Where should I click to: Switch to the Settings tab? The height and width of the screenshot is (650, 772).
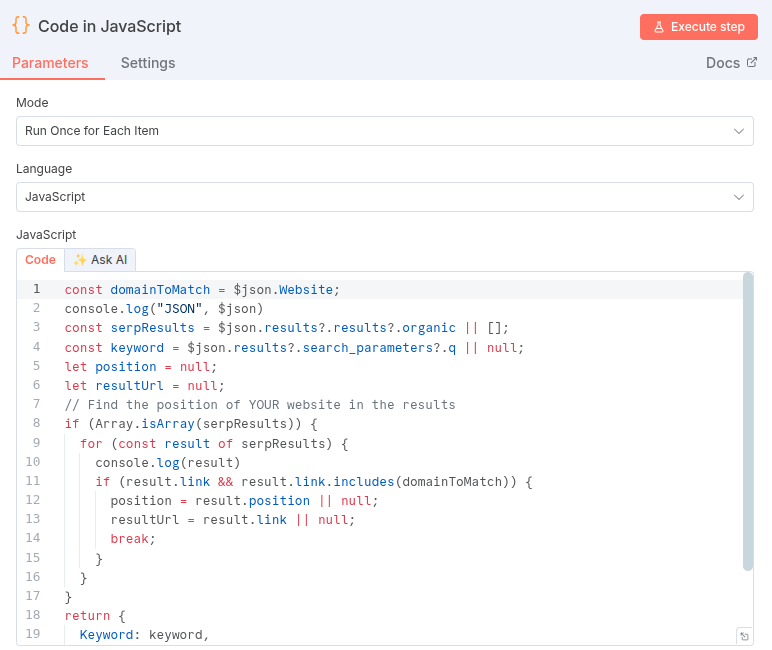148,63
